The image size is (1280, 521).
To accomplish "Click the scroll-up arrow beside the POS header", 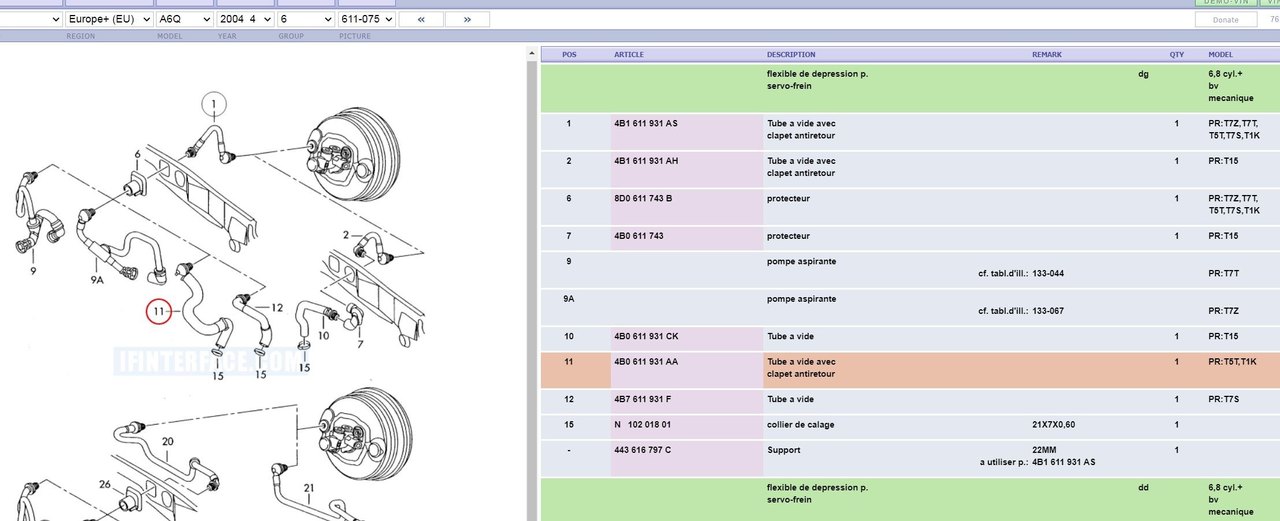I will (x=530, y=55).
